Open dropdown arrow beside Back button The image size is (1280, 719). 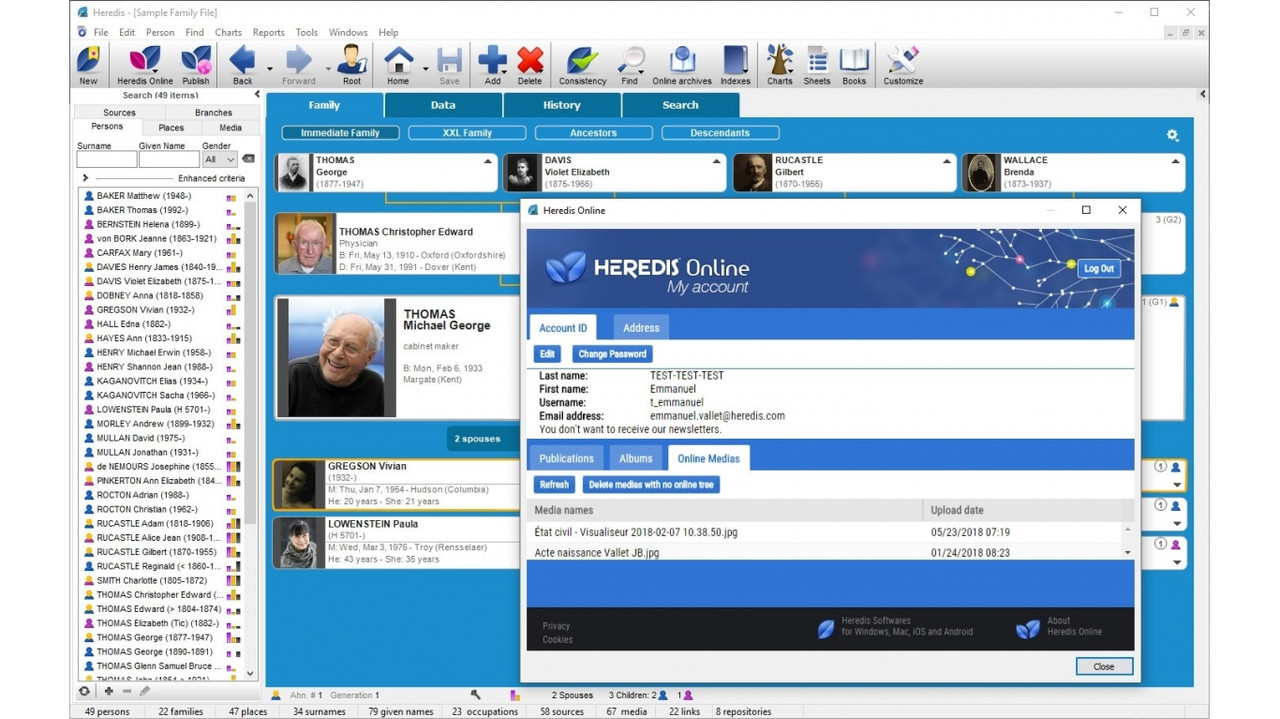coord(270,70)
